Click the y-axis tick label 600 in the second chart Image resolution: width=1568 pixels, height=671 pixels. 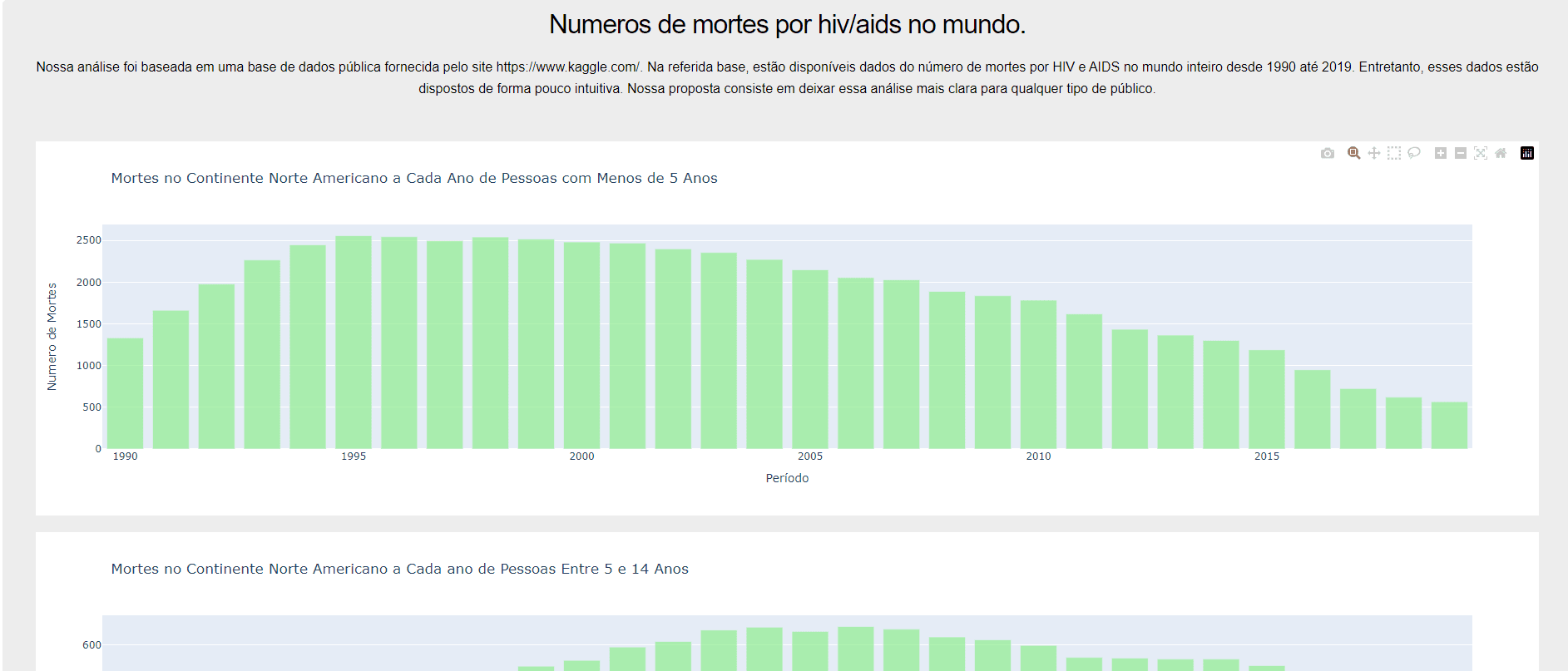[92, 645]
